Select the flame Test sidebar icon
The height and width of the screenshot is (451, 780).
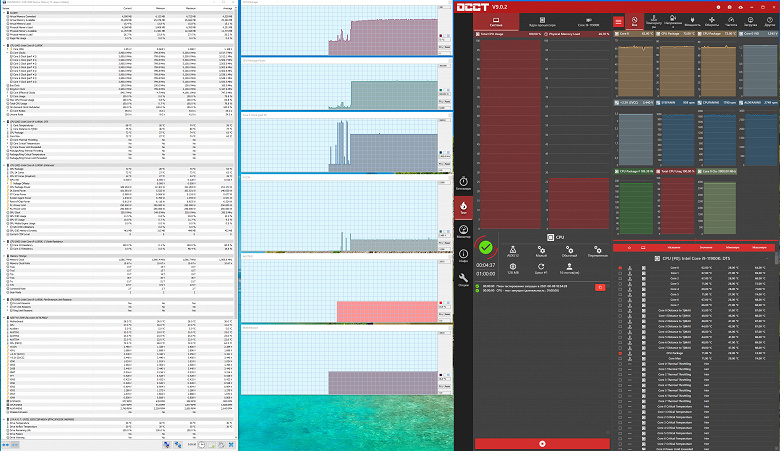point(463,207)
